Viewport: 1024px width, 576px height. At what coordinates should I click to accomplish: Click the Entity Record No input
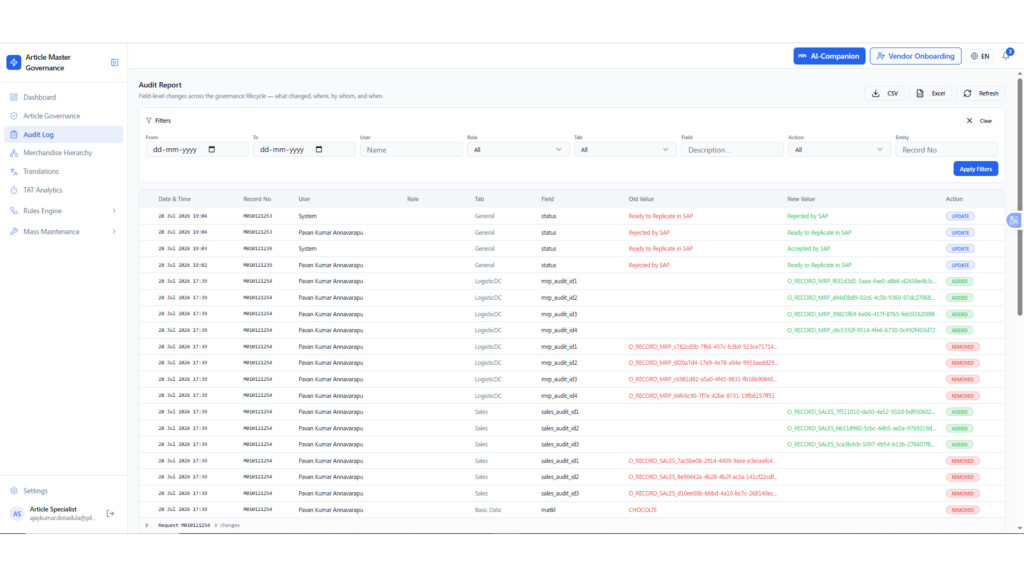(x=946, y=150)
